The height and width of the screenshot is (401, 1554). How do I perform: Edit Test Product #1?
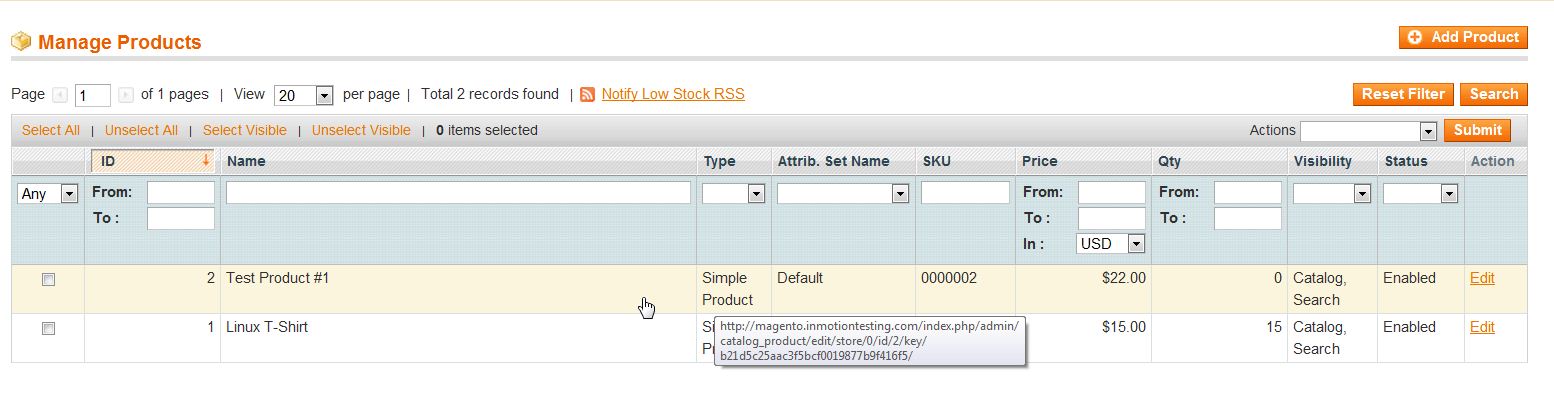pyautogui.click(x=1482, y=278)
